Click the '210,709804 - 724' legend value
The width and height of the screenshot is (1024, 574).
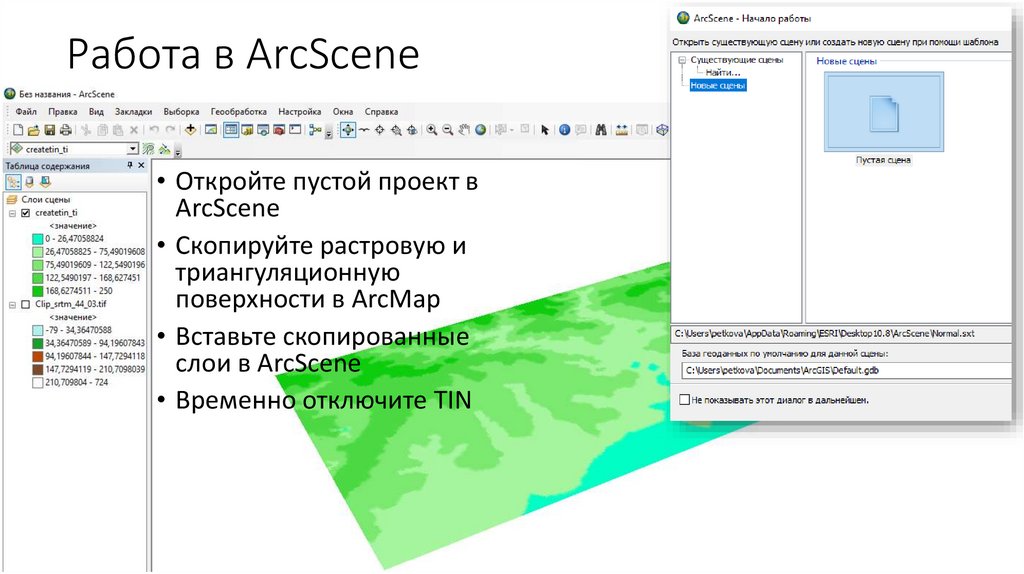click(76, 383)
